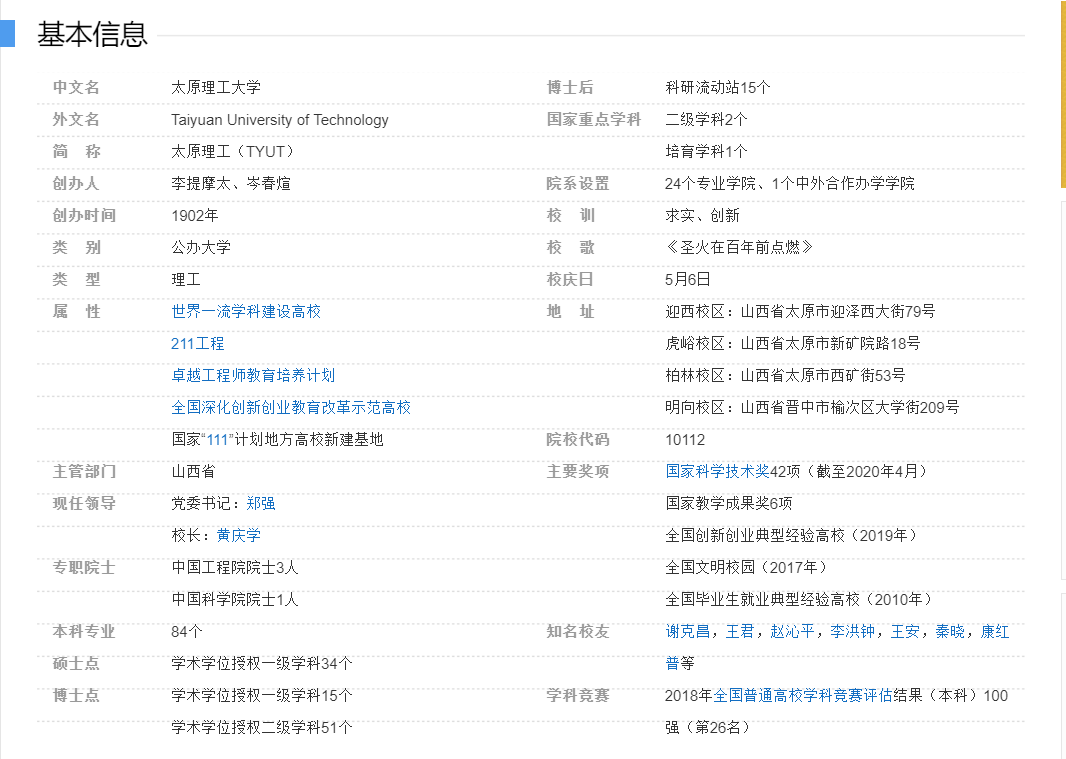Click the text Taiyuan University of Technology

coord(280,120)
